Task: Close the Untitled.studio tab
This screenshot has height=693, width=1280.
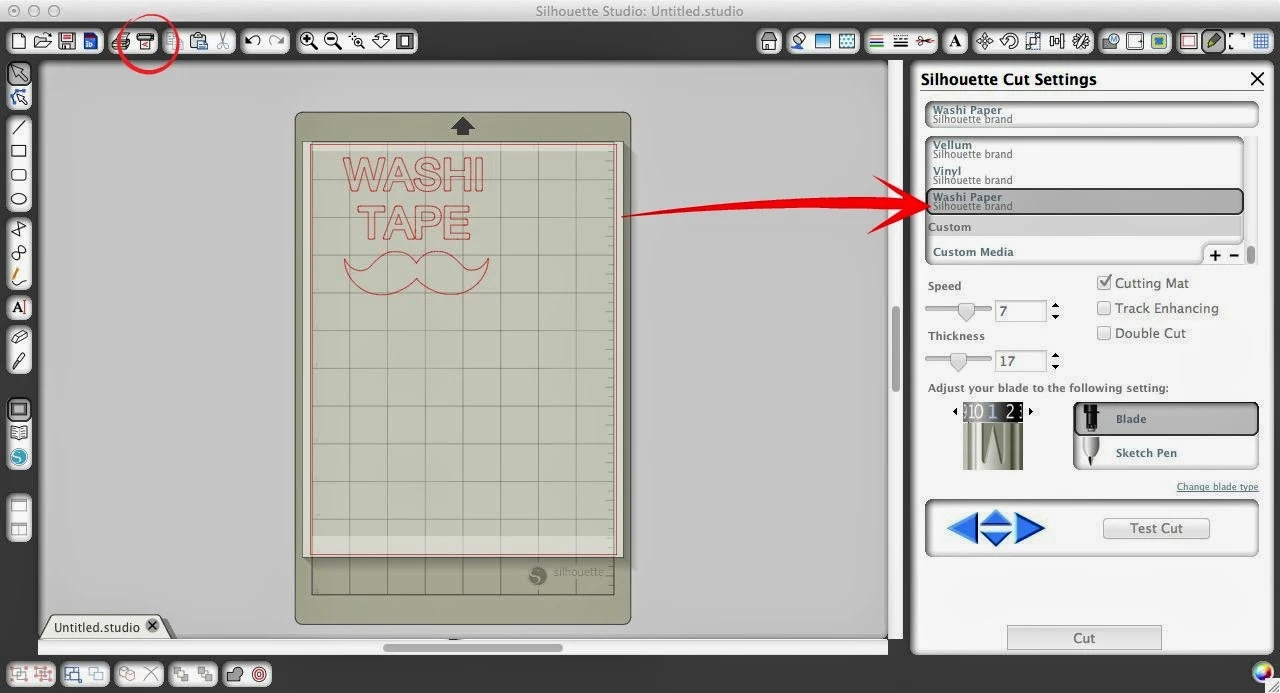Action: click(153, 626)
